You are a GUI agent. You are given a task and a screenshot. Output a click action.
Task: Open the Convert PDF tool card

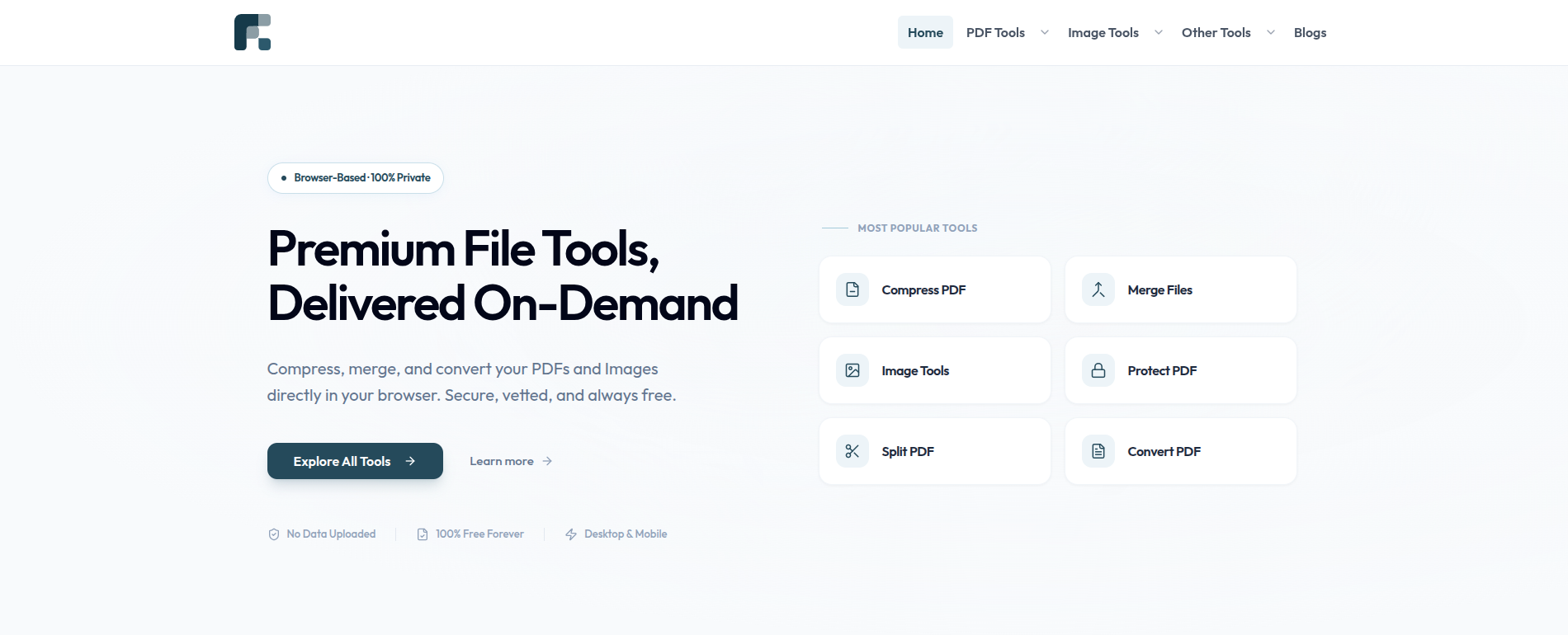click(x=1181, y=451)
